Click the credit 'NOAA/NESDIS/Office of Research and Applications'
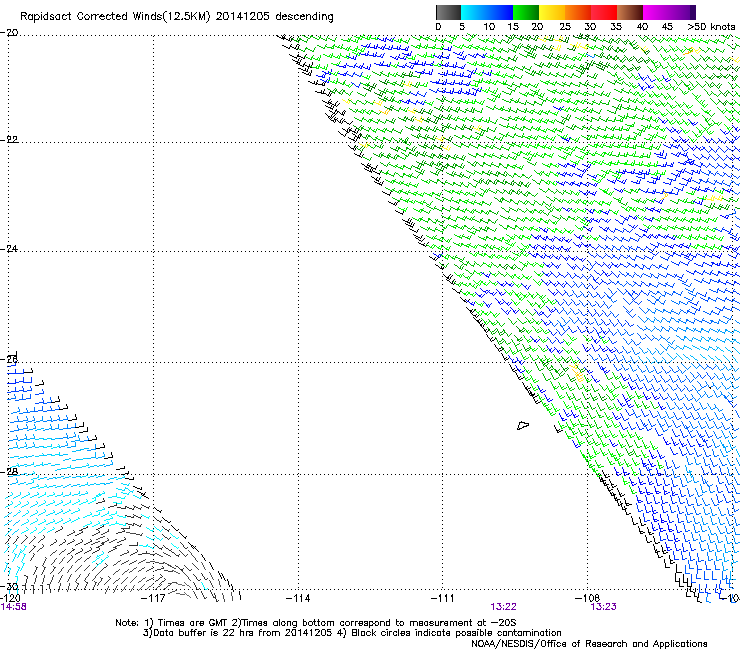 click(589, 644)
